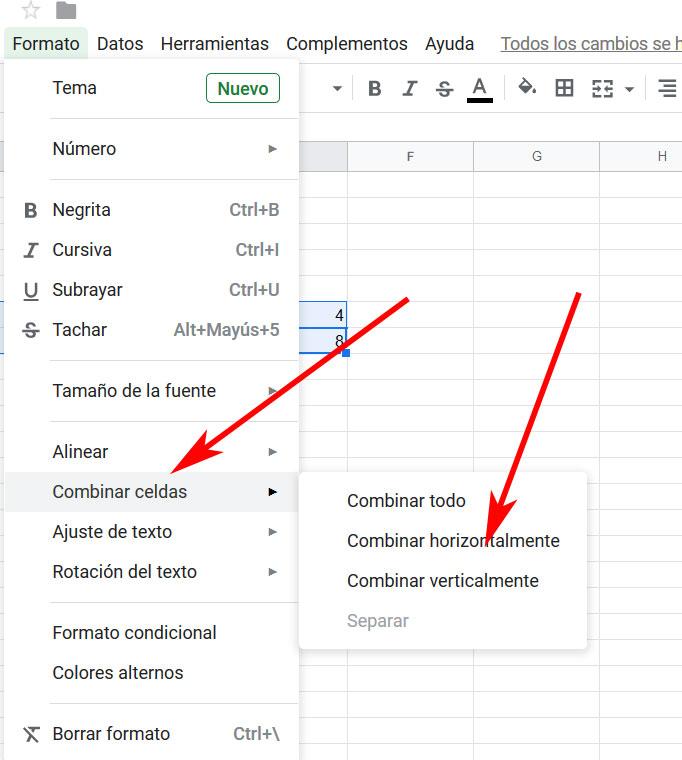Choose Cursiva from the Formato menu
The height and width of the screenshot is (760, 682).
pyautogui.click(x=152, y=250)
